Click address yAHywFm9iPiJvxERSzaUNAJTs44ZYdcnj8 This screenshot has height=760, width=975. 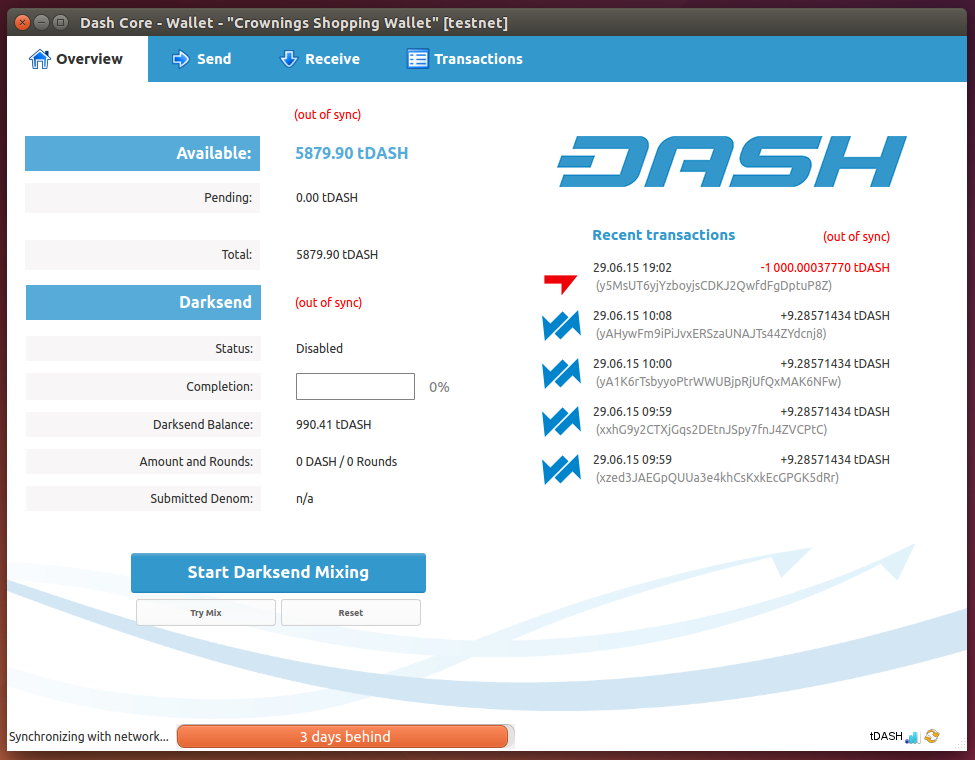[711, 334]
